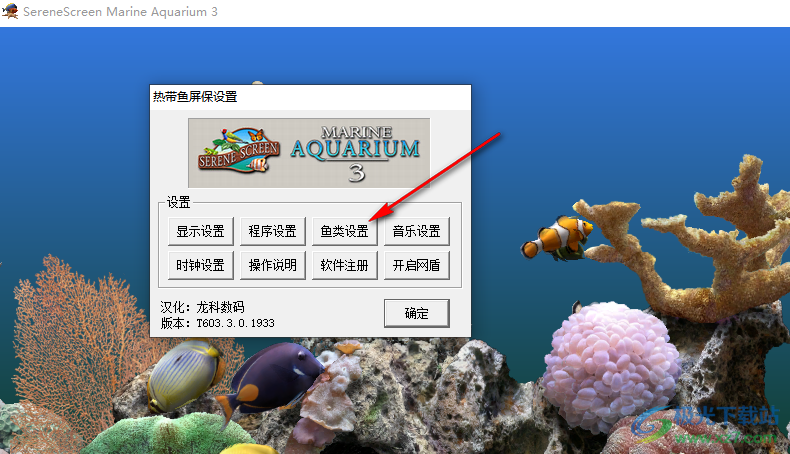Image resolution: width=790 pixels, height=454 pixels.
Task: Open the 时钟设置 clock settings
Action: (x=201, y=265)
